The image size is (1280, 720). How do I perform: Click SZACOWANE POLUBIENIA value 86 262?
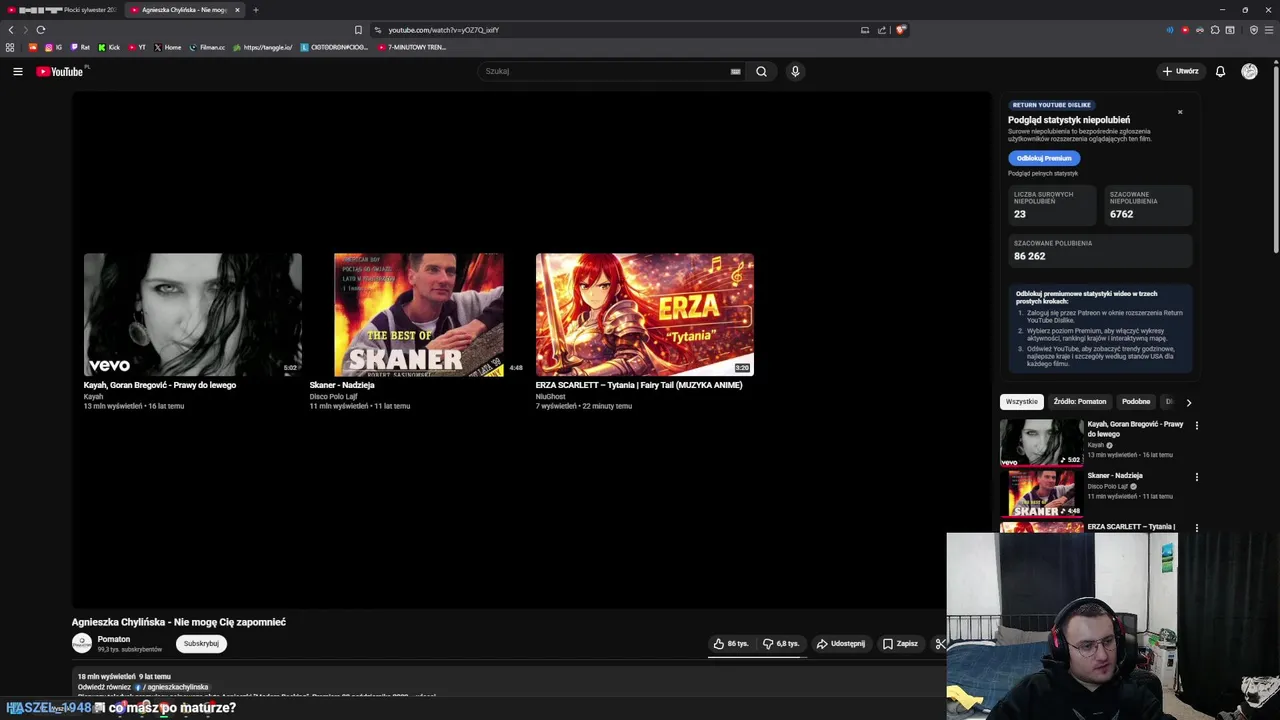1029,256
